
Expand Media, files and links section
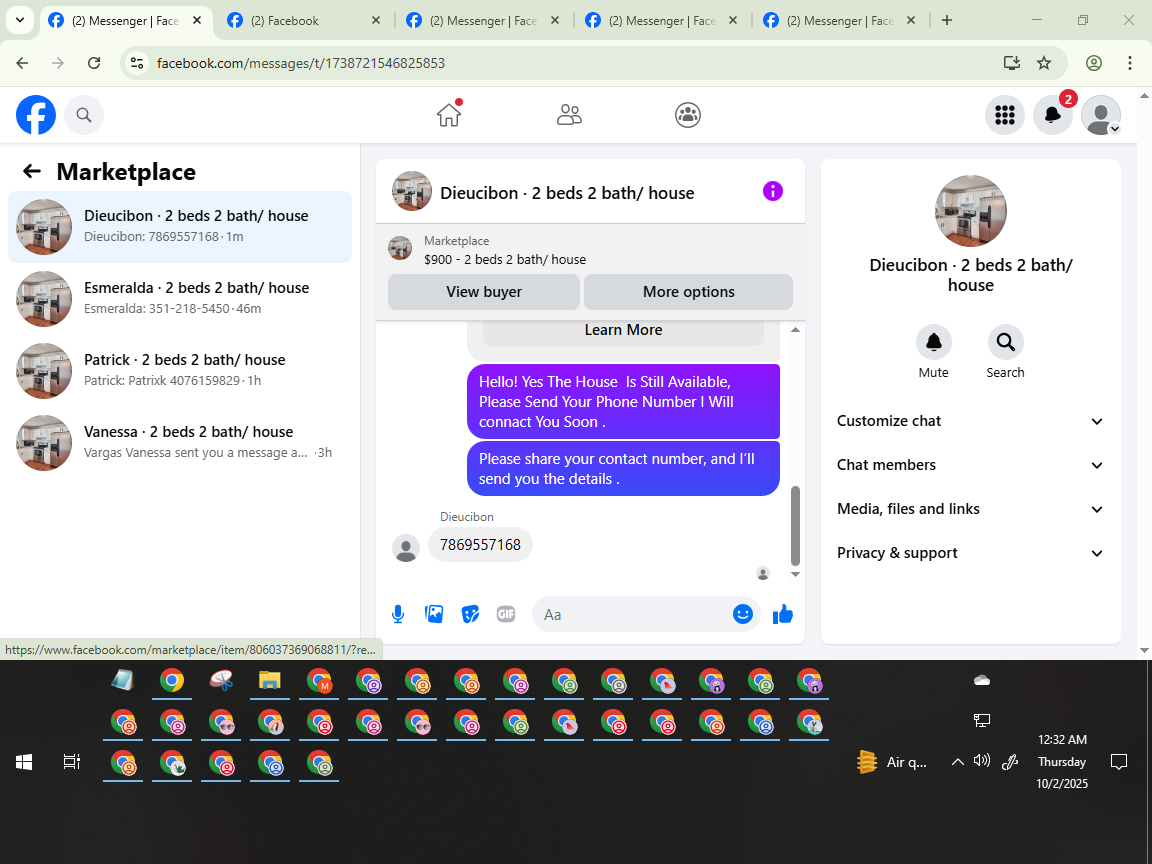(x=971, y=509)
